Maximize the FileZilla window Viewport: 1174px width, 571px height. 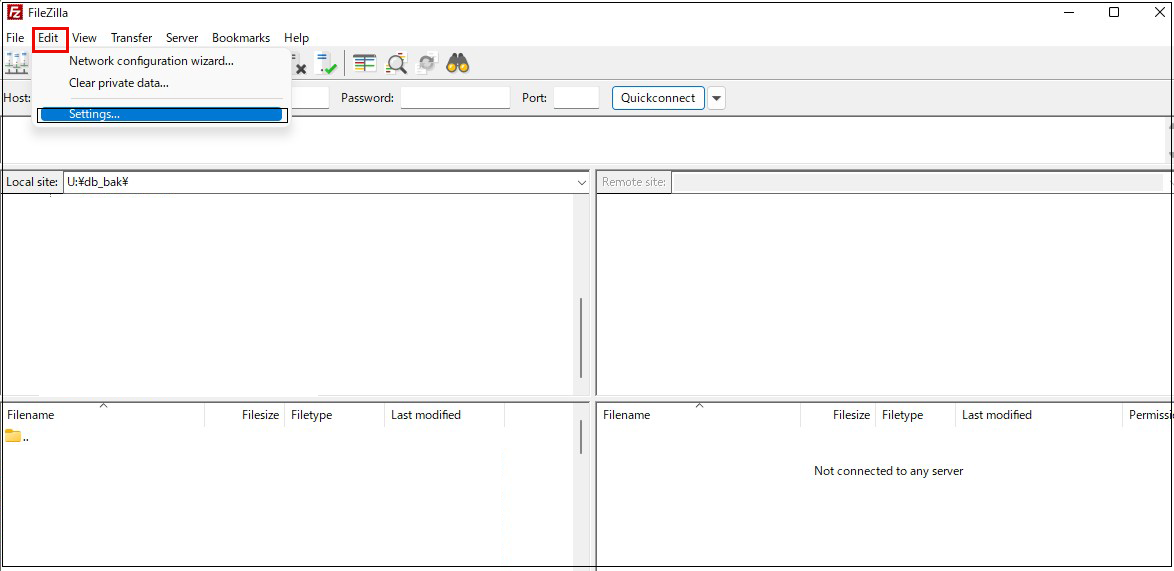point(1114,12)
